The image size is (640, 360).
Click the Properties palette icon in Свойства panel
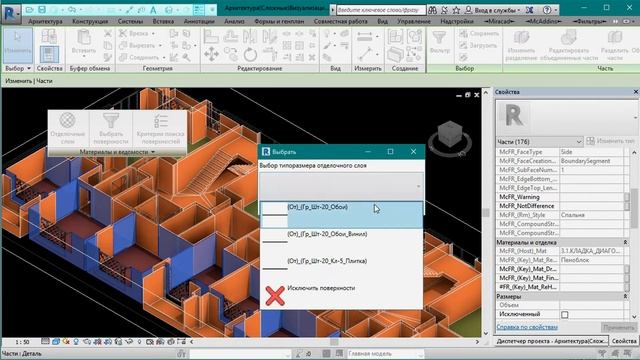49,54
